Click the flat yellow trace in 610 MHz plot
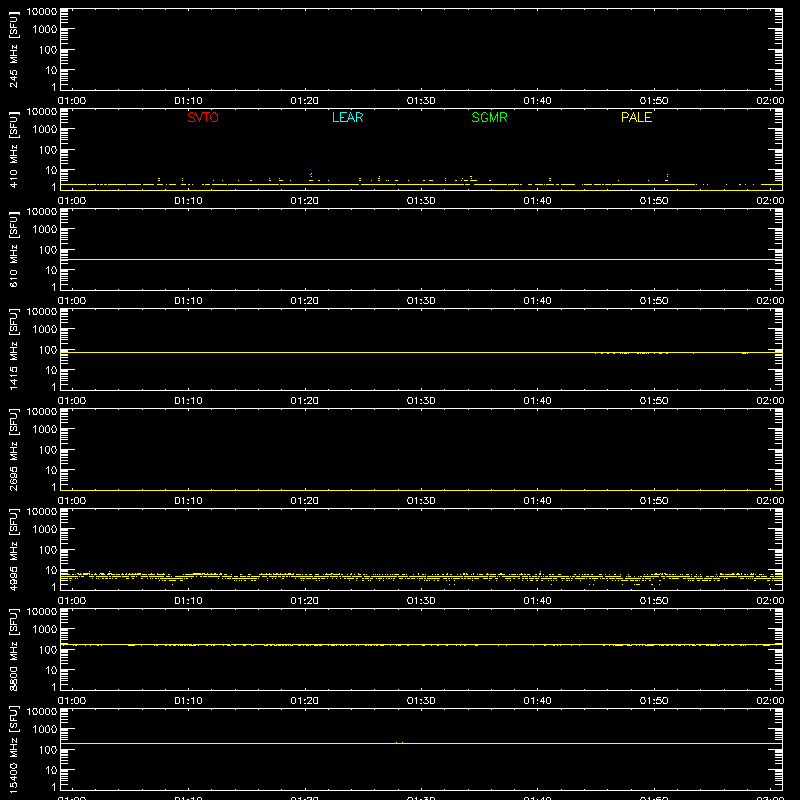800x800 pixels. pos(421,260)
